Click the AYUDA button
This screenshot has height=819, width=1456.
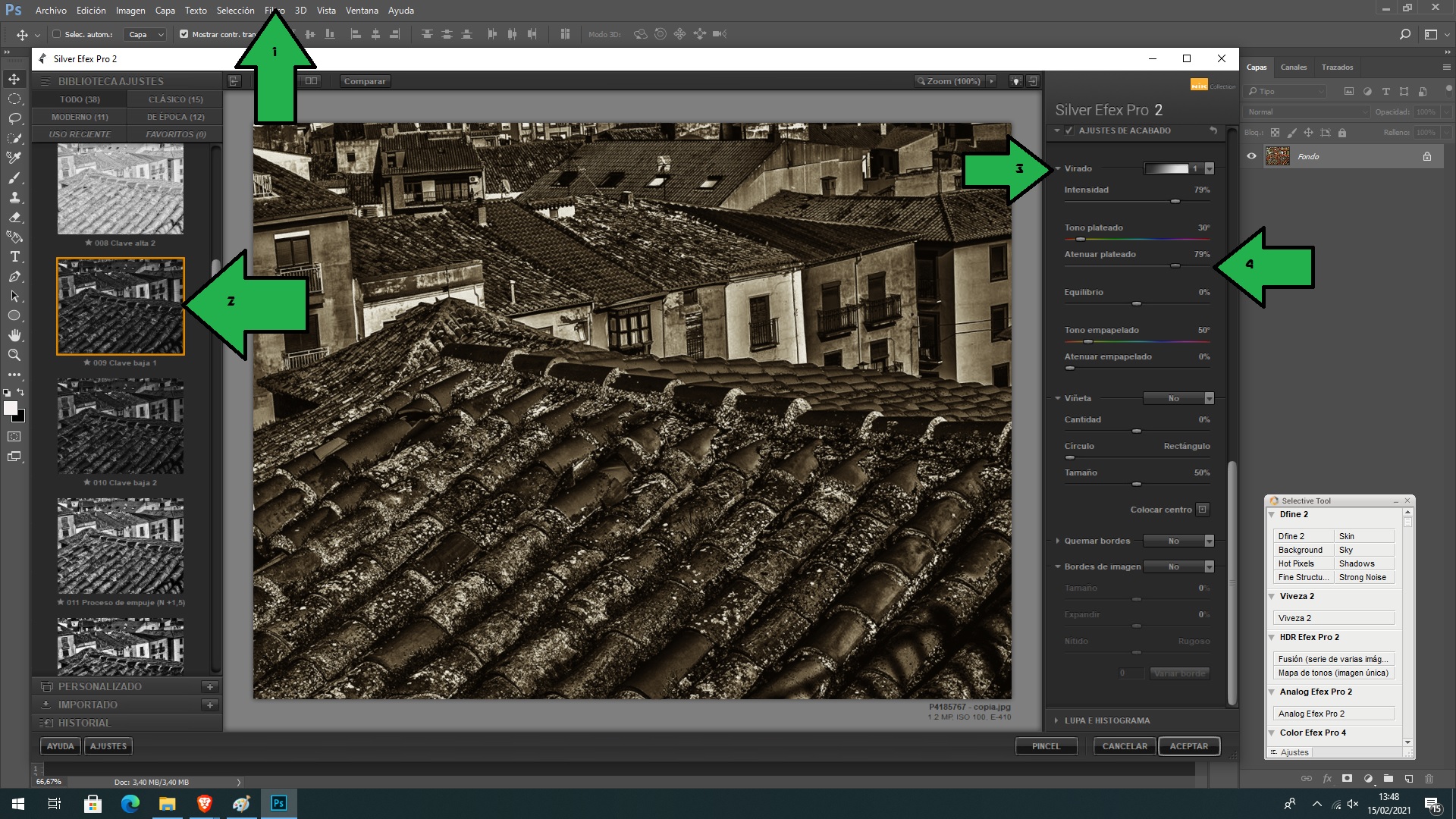pos(61,746)
